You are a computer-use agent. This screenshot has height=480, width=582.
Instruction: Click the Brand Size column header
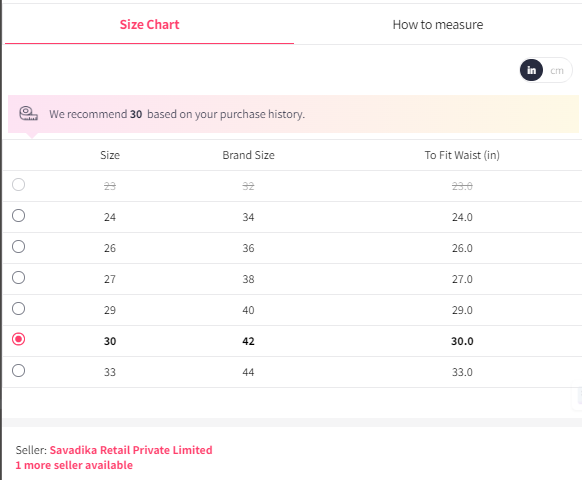tap(248, 155)
